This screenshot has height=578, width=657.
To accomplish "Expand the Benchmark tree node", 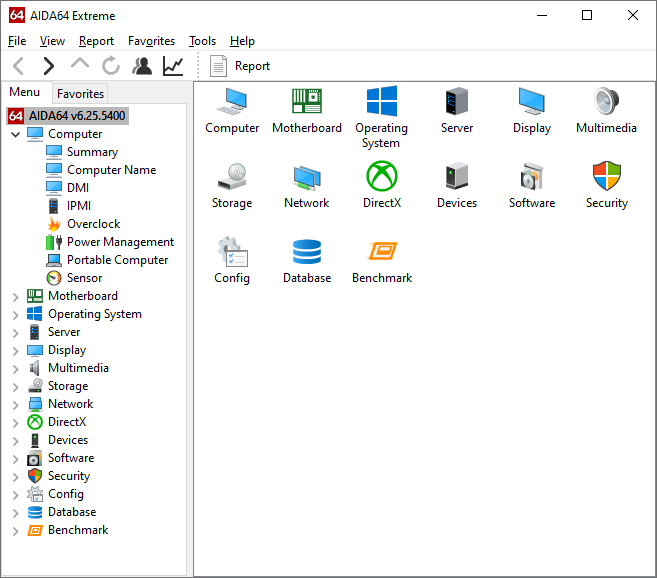I will (15, 530).
